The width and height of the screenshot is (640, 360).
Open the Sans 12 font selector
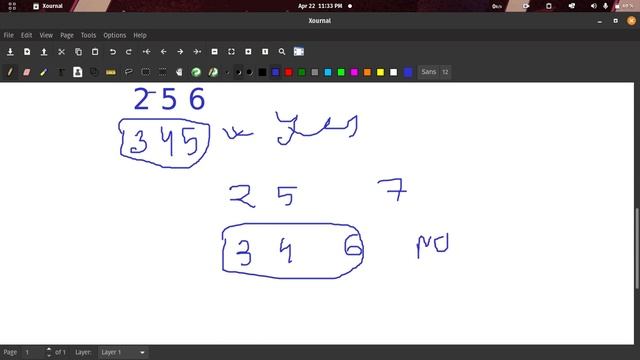(x=435, y=72)
